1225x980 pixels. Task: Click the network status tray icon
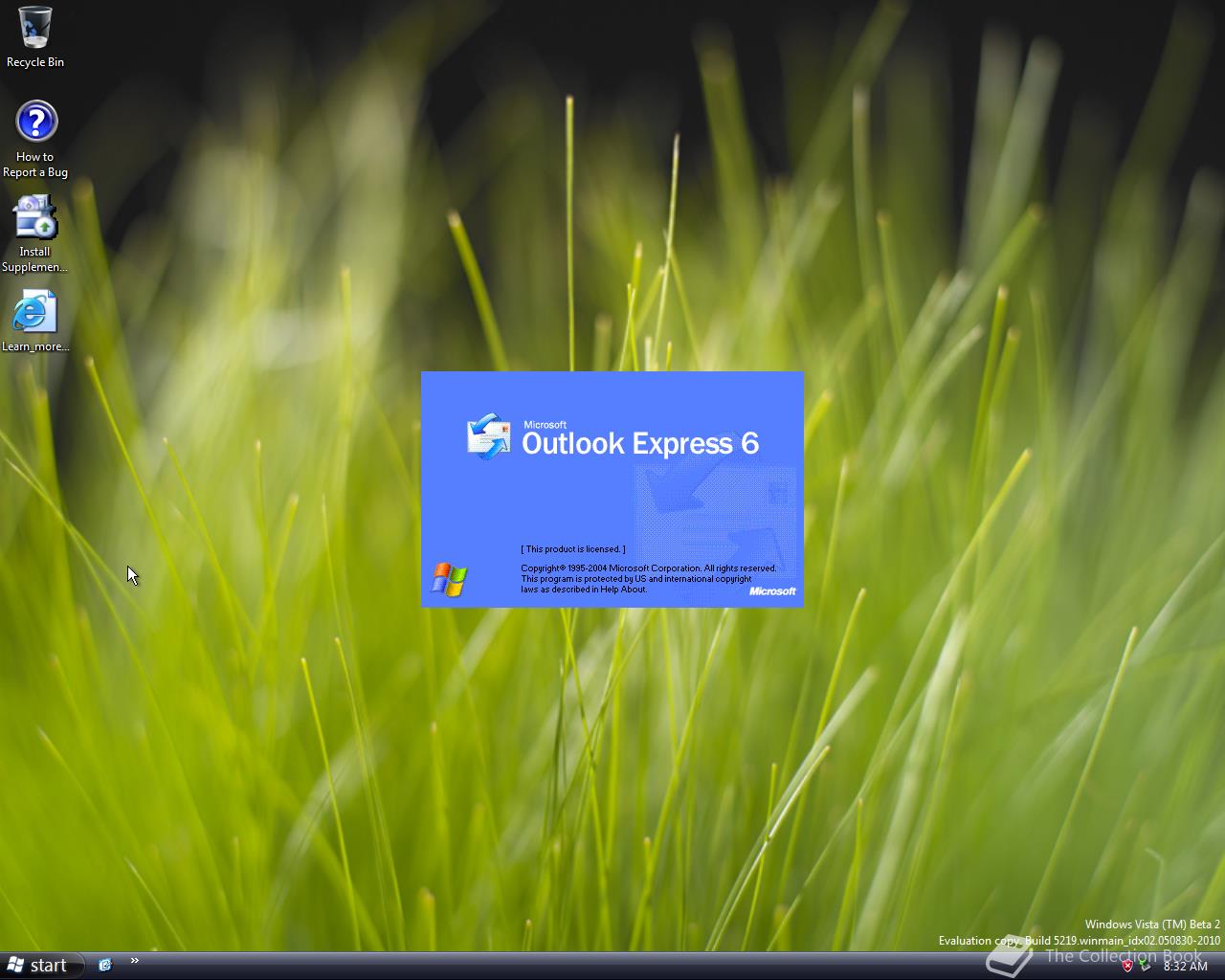1146,966
